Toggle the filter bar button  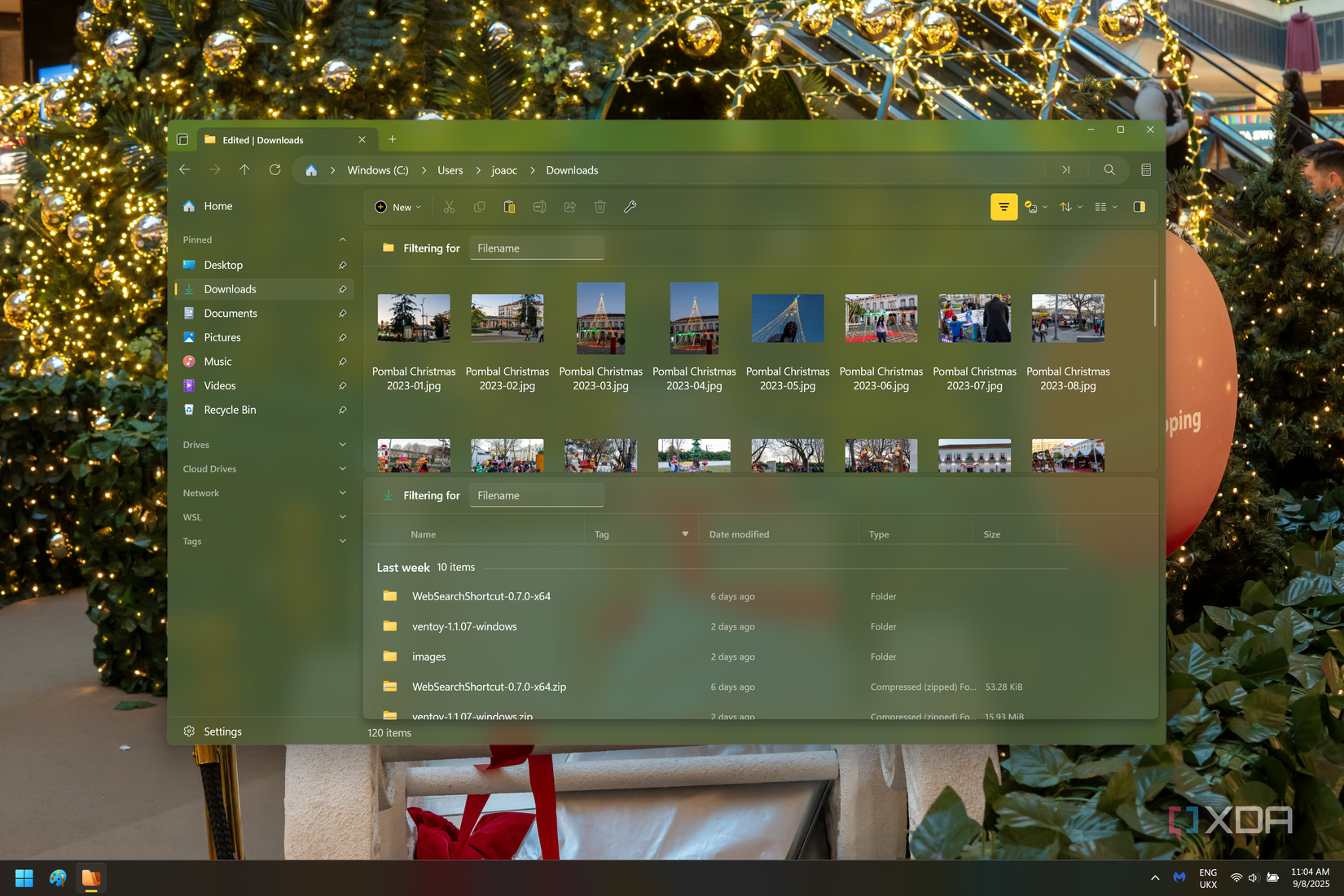coord(1004,206)
